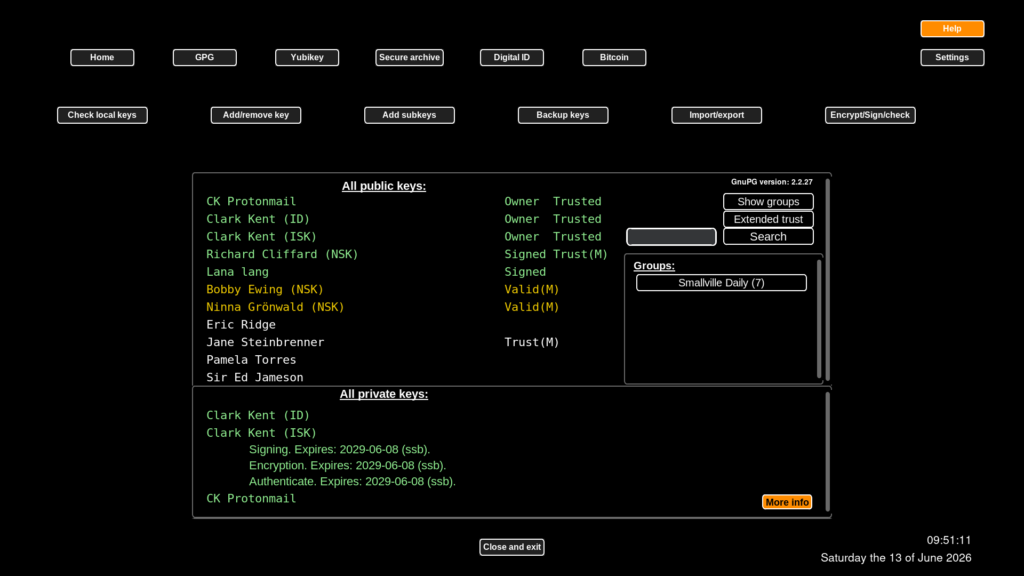Select Eric Ridge key

(241, 325)
